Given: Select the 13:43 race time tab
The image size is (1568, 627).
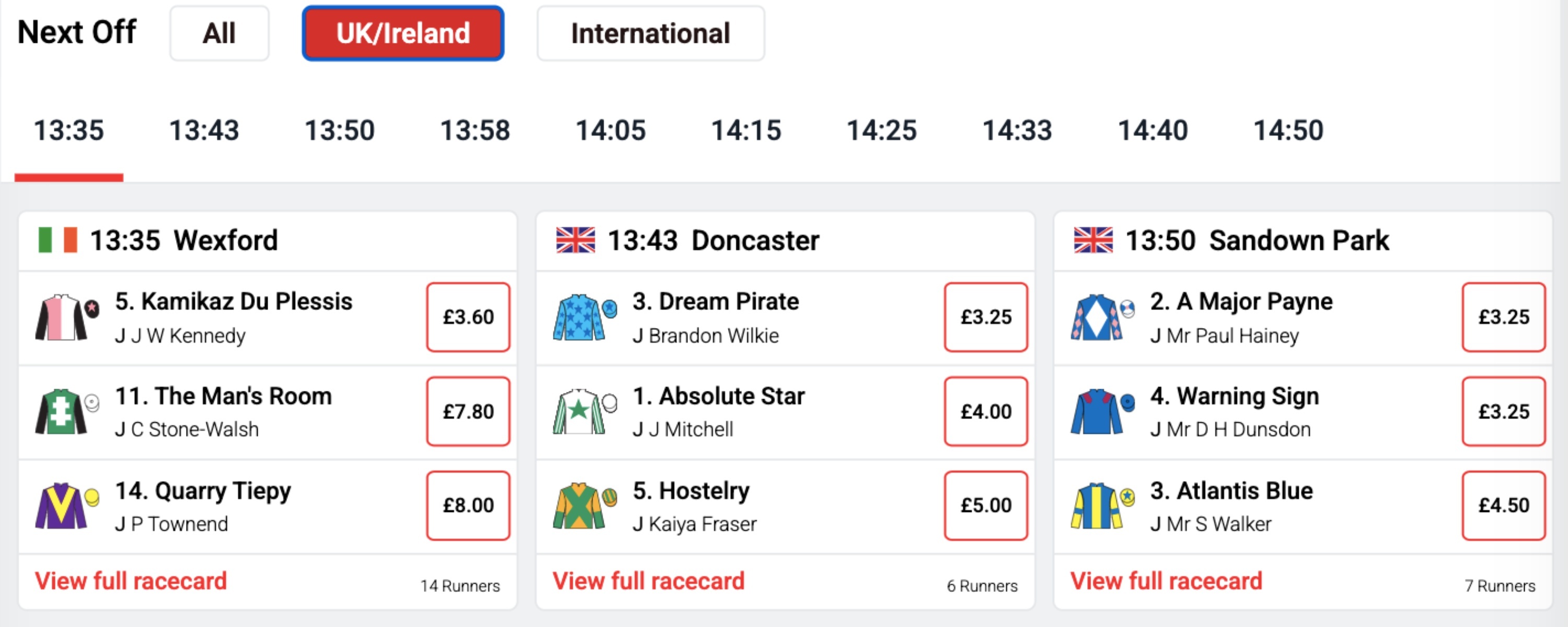Looking at the screenshot, I should [204, 131].
